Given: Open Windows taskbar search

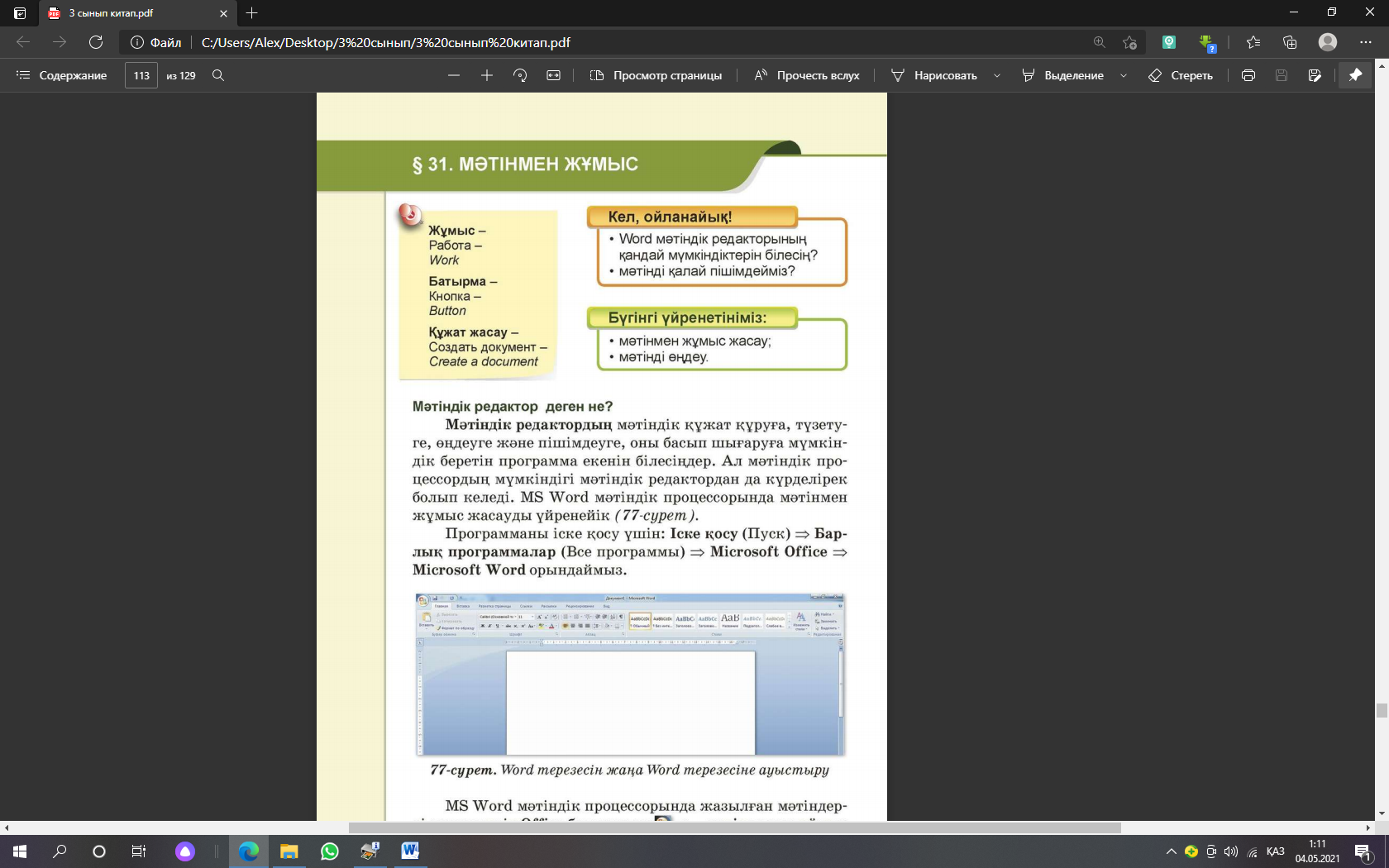Looking at the screenshot, I should [60, 851].
